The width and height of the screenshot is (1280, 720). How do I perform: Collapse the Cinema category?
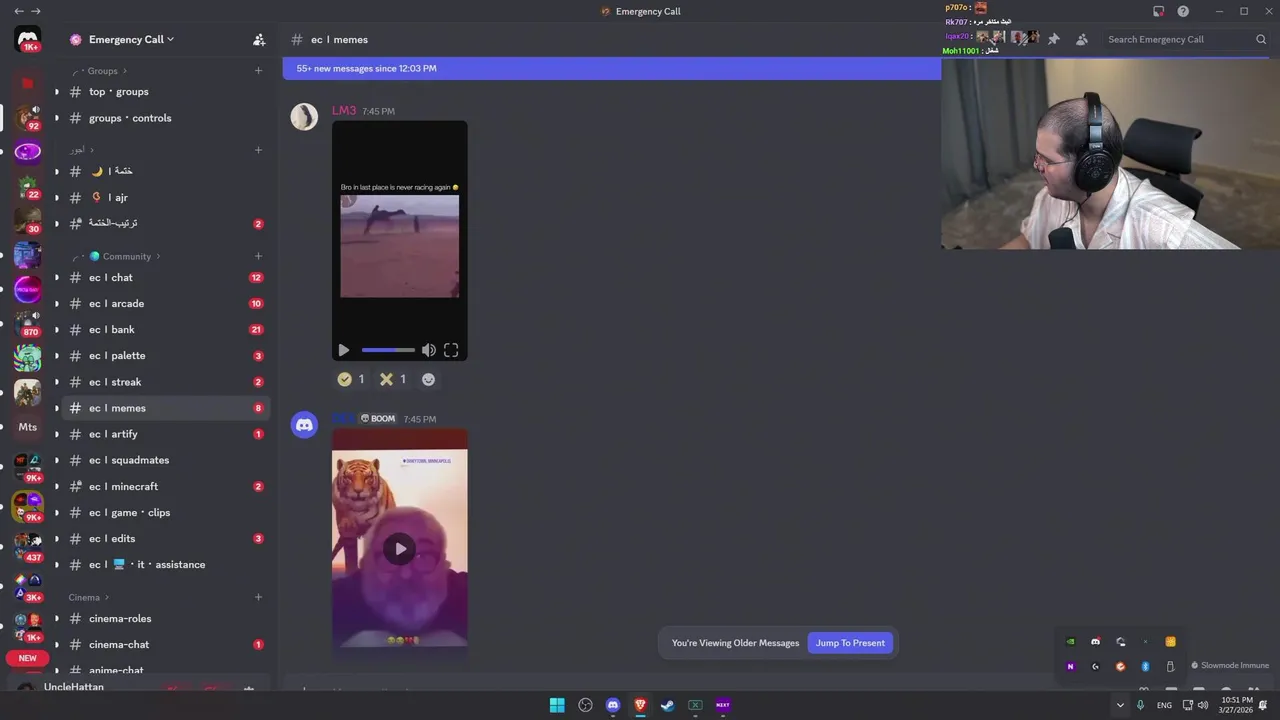coord(89,597)
